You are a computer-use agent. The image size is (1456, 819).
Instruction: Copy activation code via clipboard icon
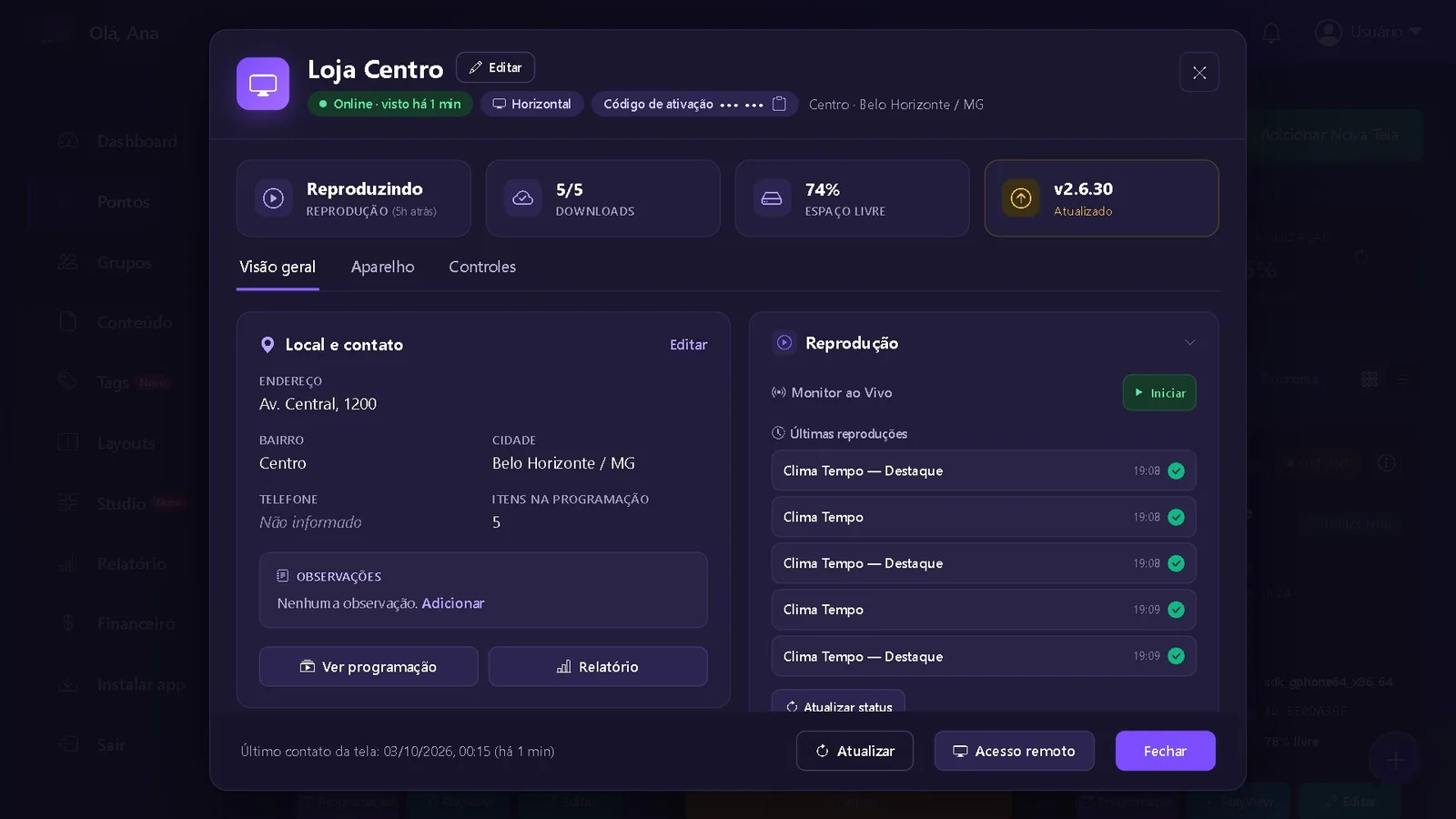[779, 104]
